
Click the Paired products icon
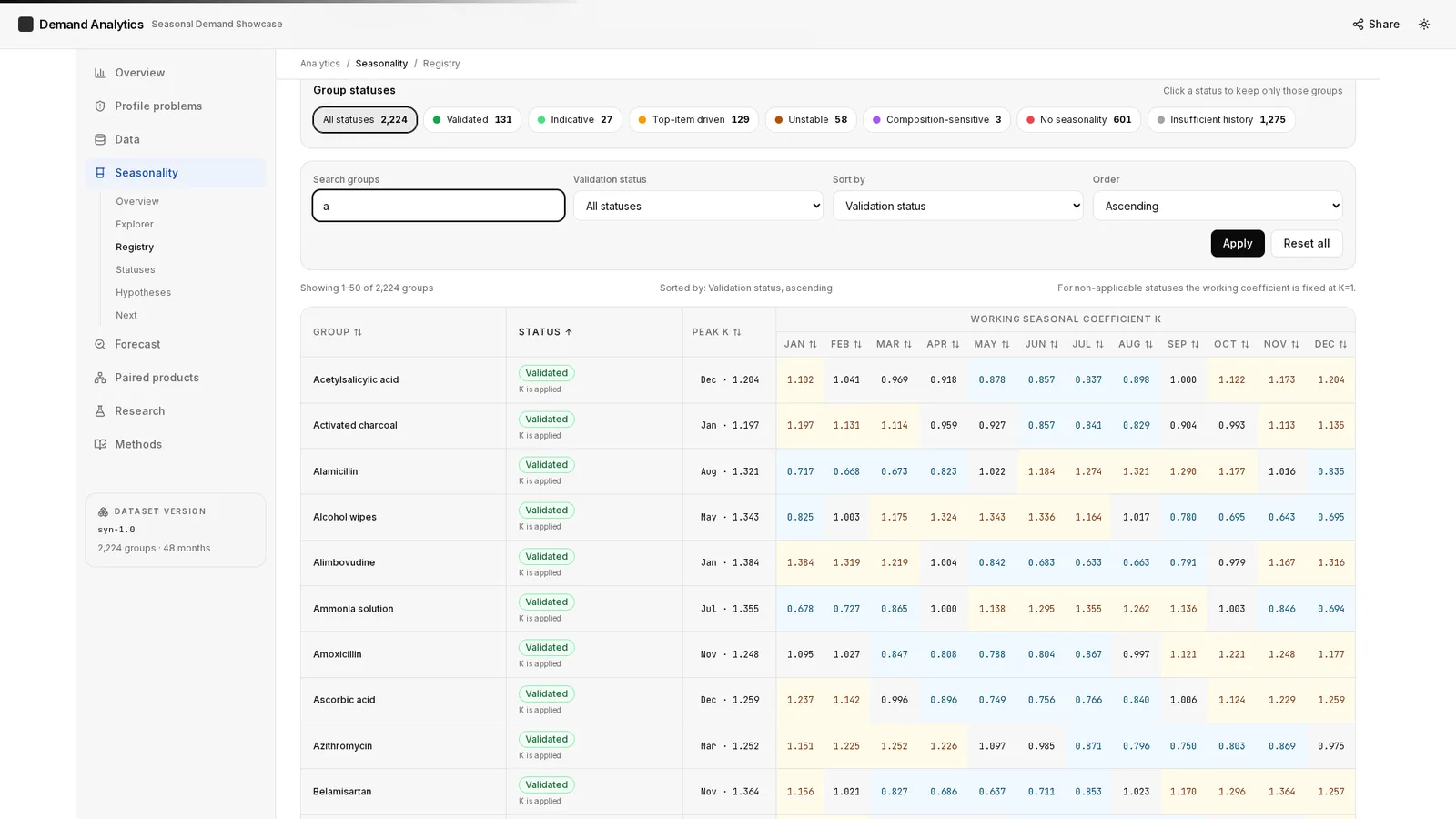click(100, 378)
